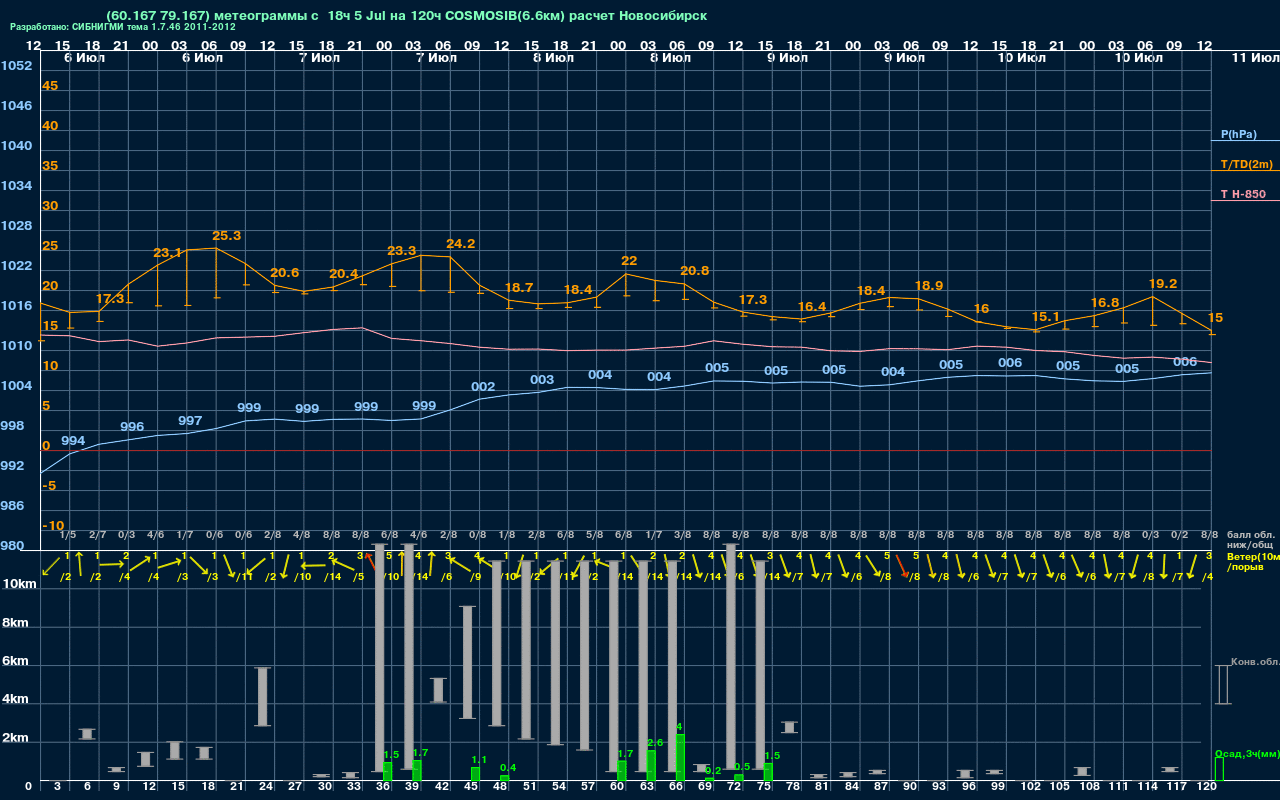
Task: Select the P(hPa) legend label
Action: (1238, 134)
